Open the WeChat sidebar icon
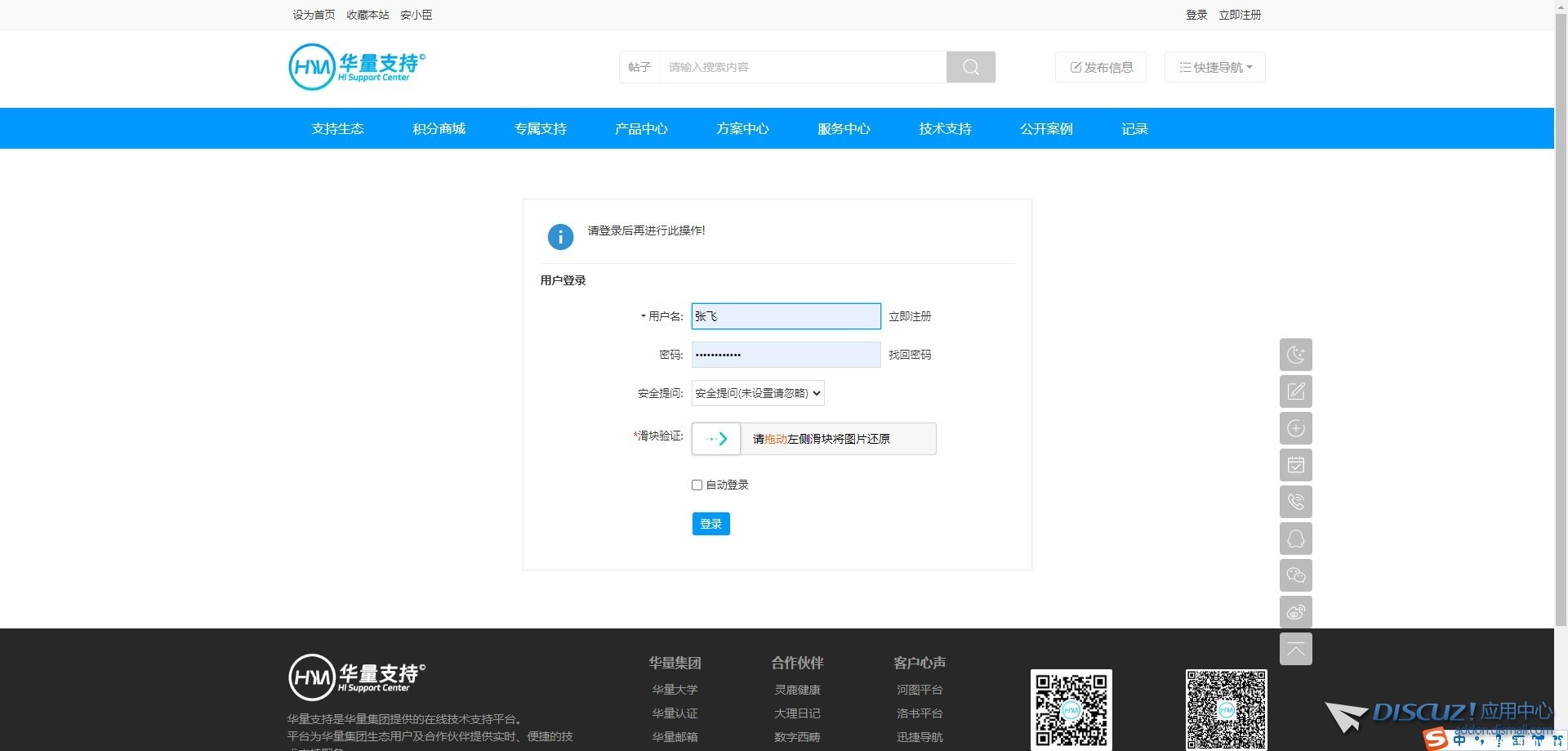1568x751 pixels. pyautogui.click(x=1295, y=575)
